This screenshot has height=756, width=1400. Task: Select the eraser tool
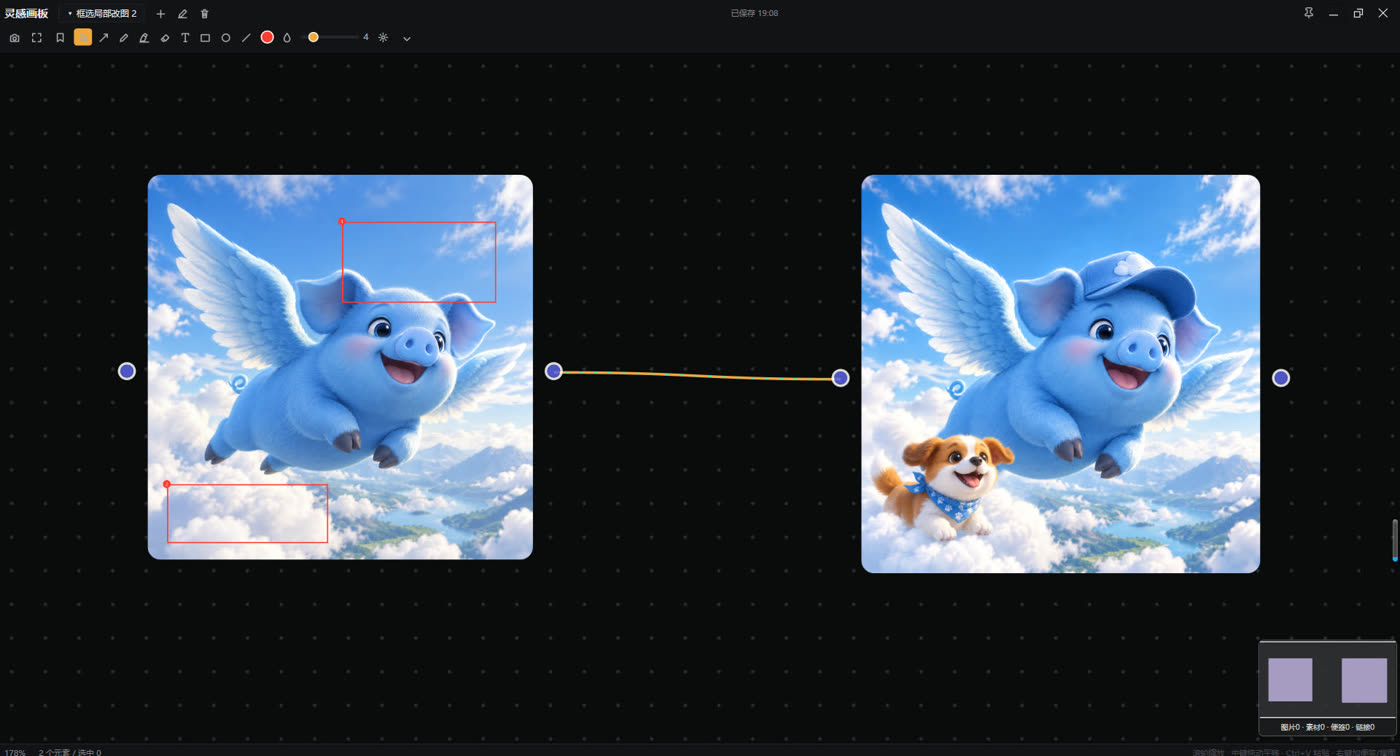coord(165,38)
